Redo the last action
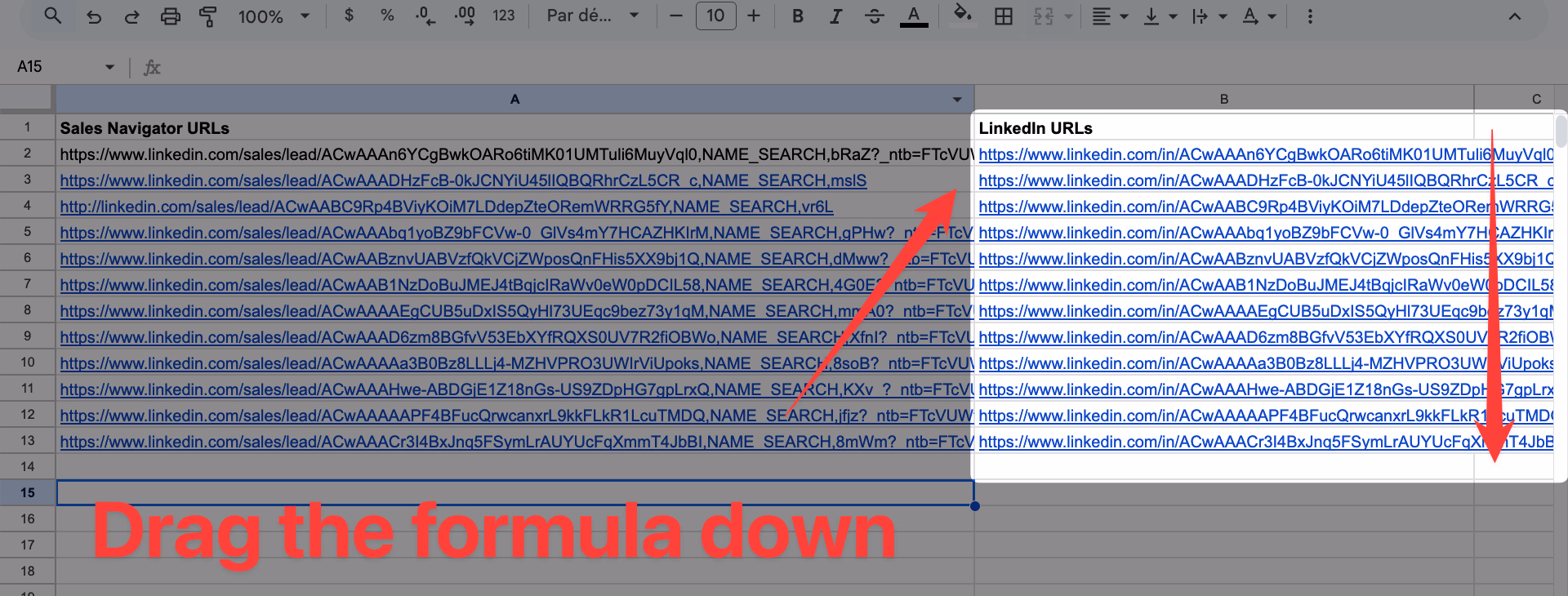This screenshot has height=596, width=1568. pyautogui.click(x=131, y=16)
